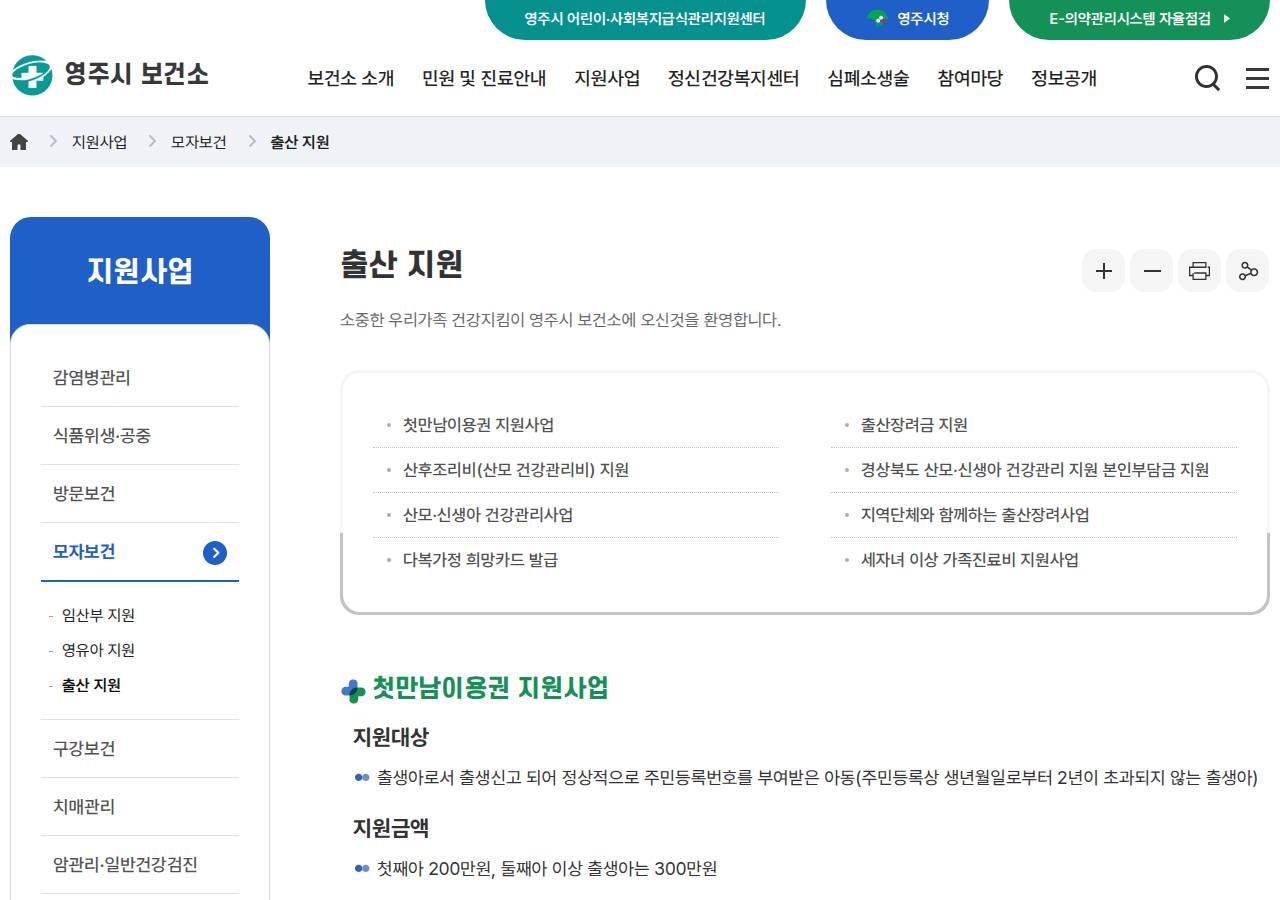The height and width of the screenshot is (900, 1280).
Task: Open 영주시 어린이·사회복지급식관리지원센터 link
Action: 645,18
